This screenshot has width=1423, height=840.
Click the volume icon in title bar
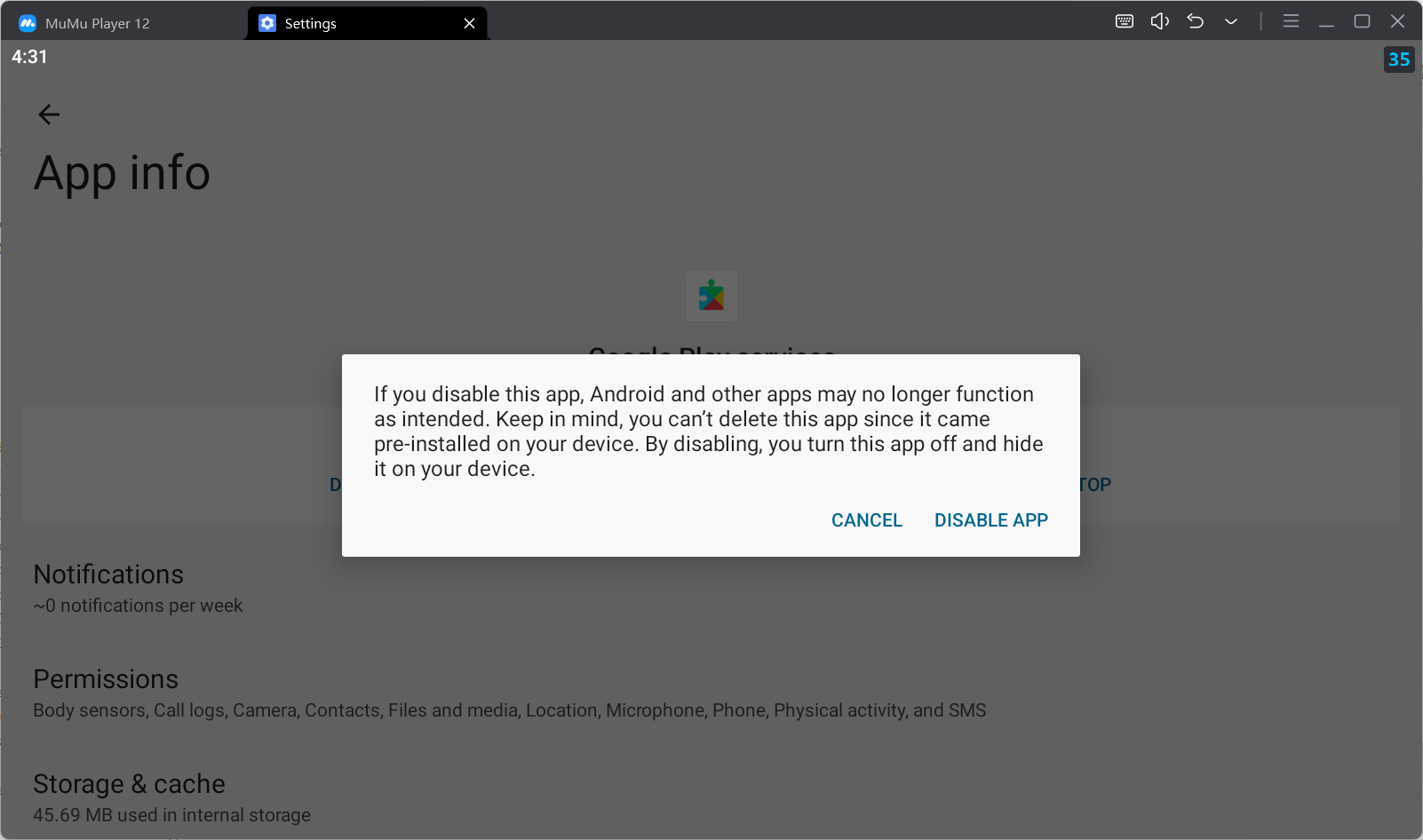click(1159, 20)
